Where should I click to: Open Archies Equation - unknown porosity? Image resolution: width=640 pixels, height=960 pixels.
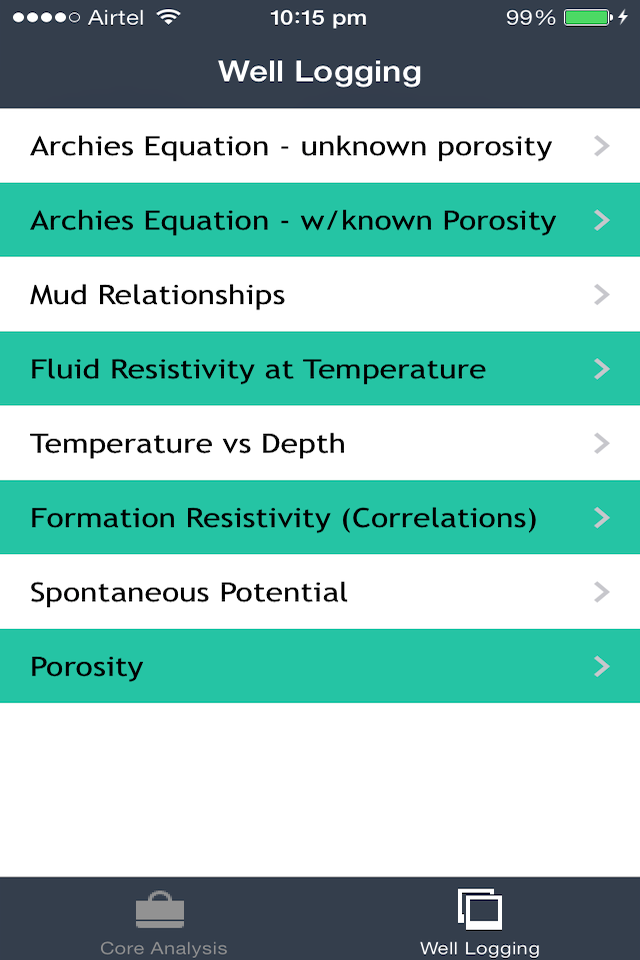(291, 146)
